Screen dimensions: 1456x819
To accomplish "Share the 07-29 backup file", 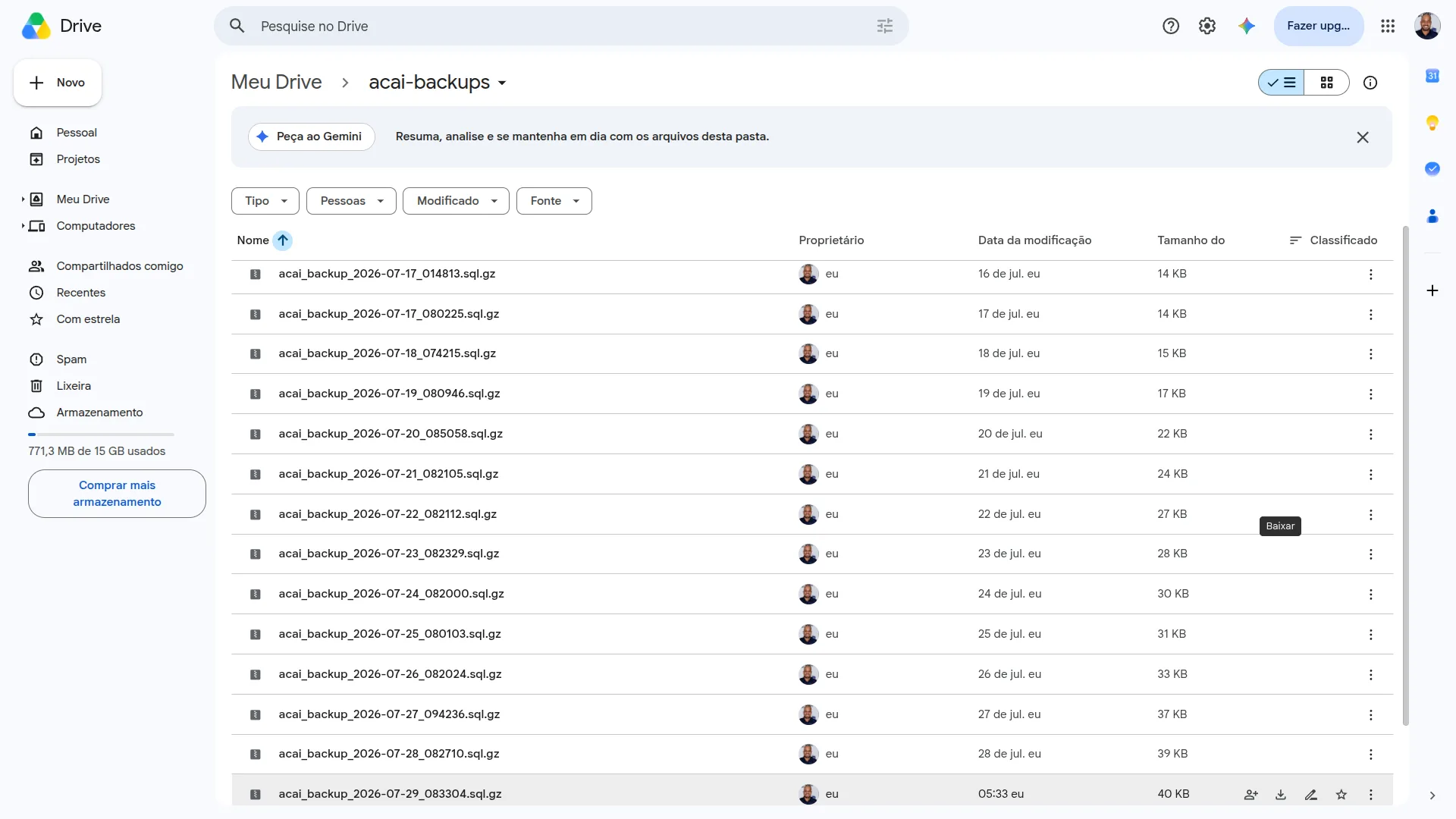I will tap(1251, 795).
